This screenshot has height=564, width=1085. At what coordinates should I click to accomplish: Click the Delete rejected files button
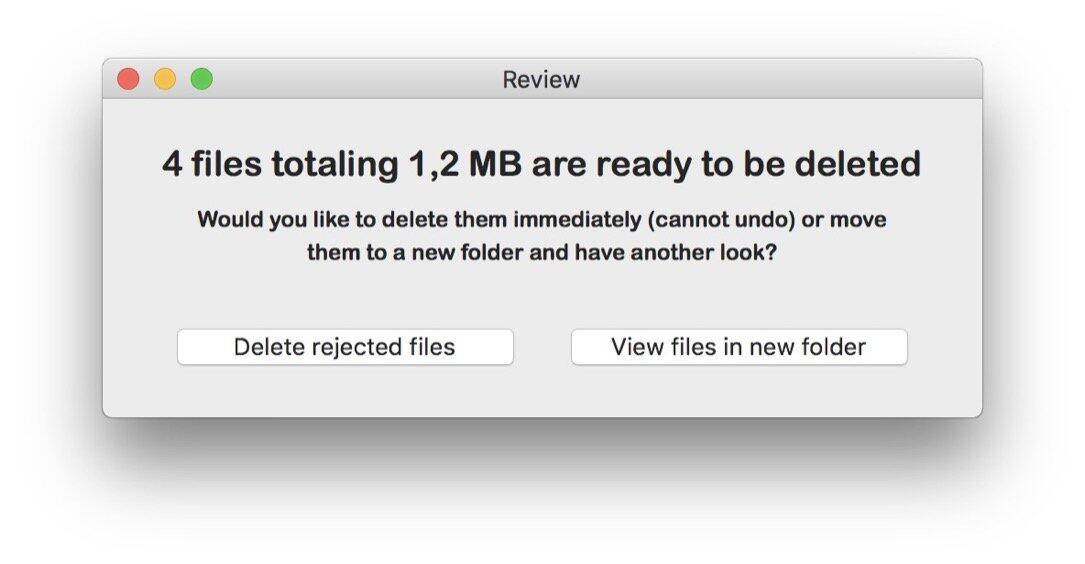point(345,347)
